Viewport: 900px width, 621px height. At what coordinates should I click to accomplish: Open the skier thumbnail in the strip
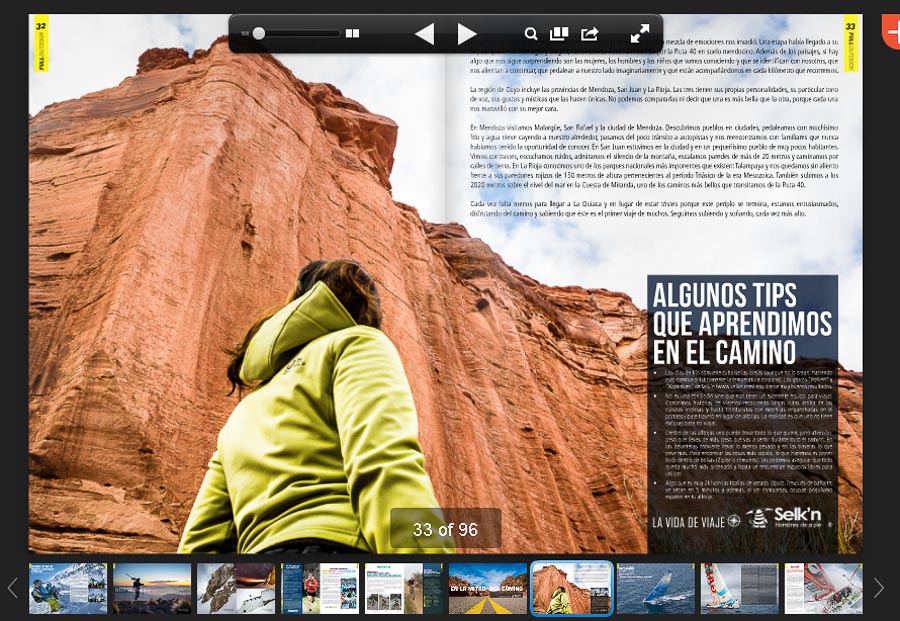tap(68, 588)
